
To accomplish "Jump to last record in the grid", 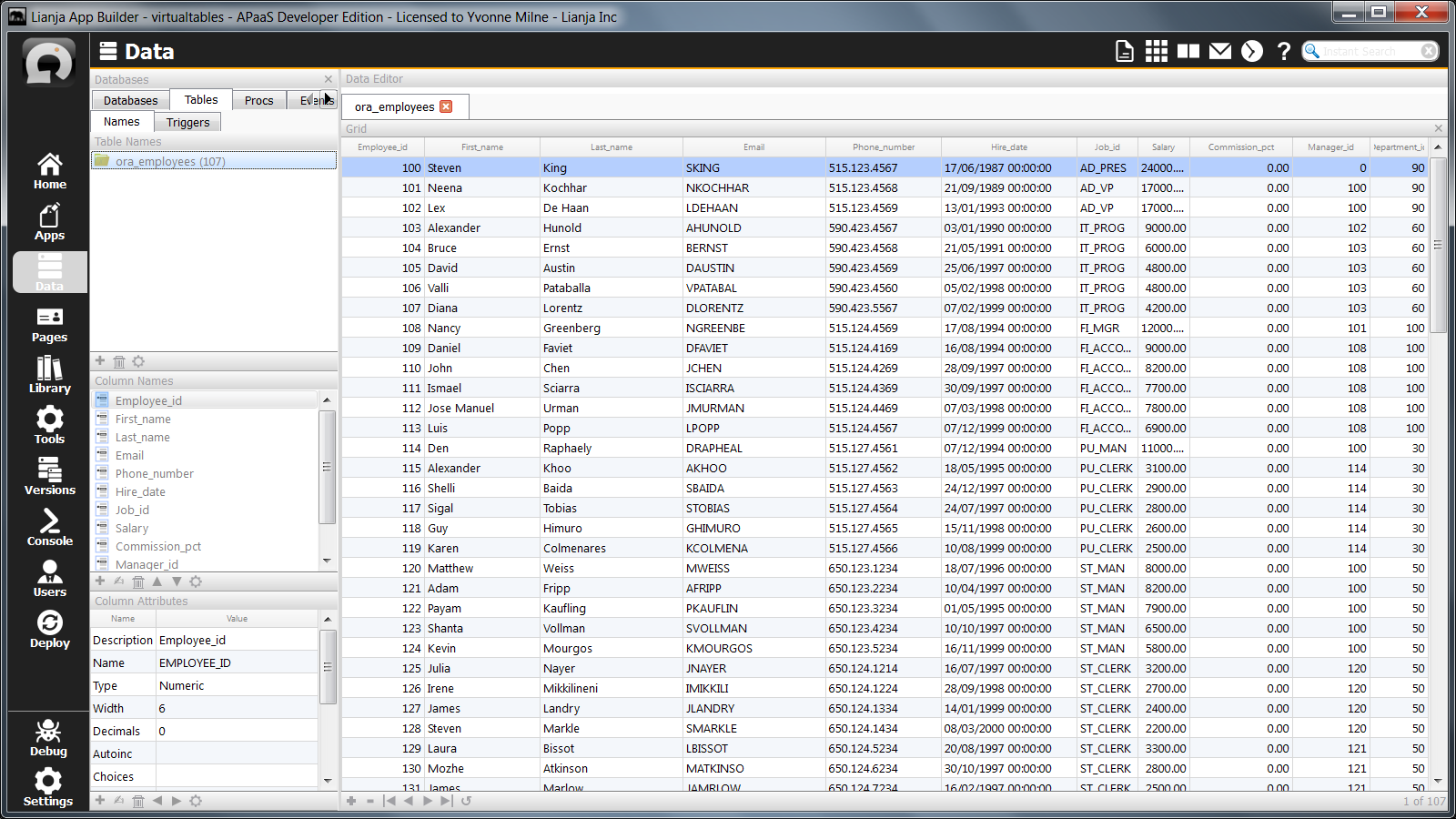I will pyautogui.click(x=446, y=801).
